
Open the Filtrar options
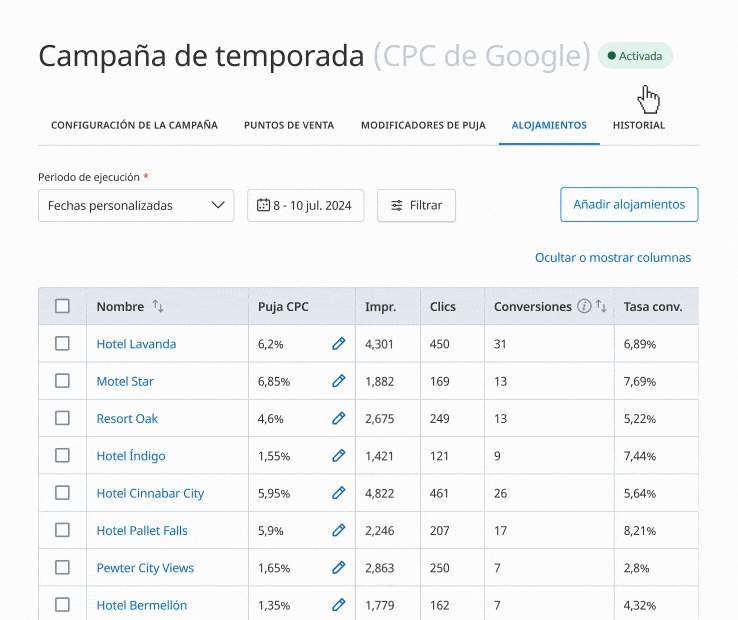(416, 205)
